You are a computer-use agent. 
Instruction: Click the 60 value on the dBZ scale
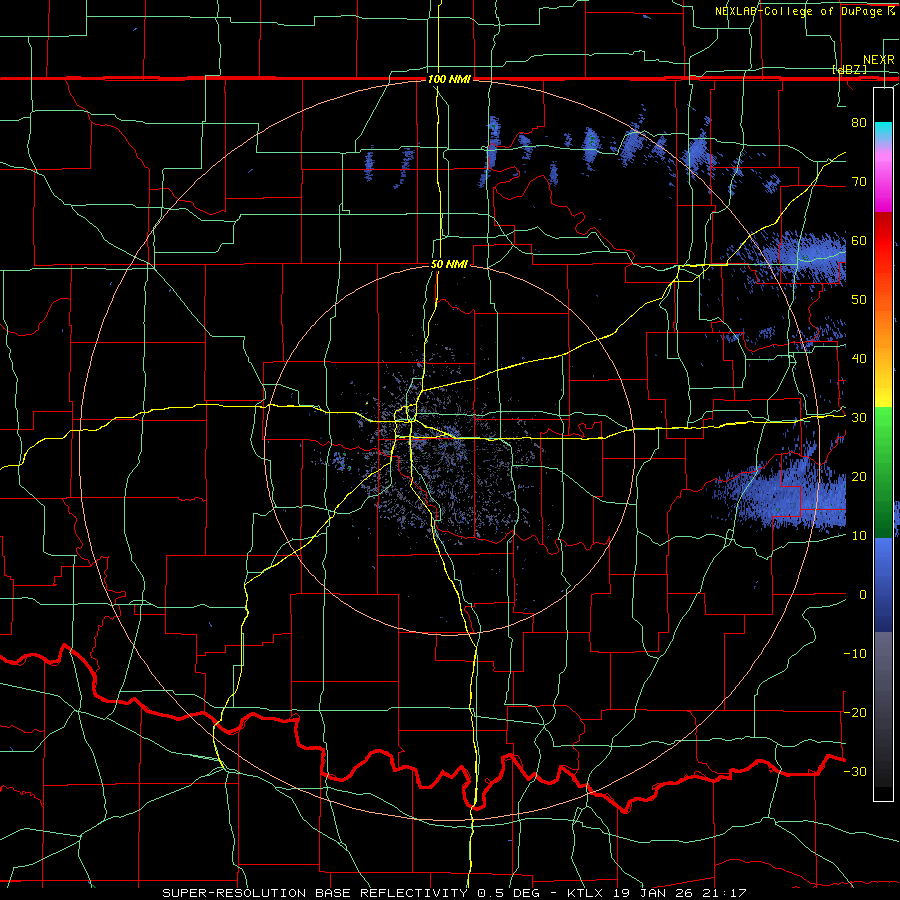coord(859,240)
